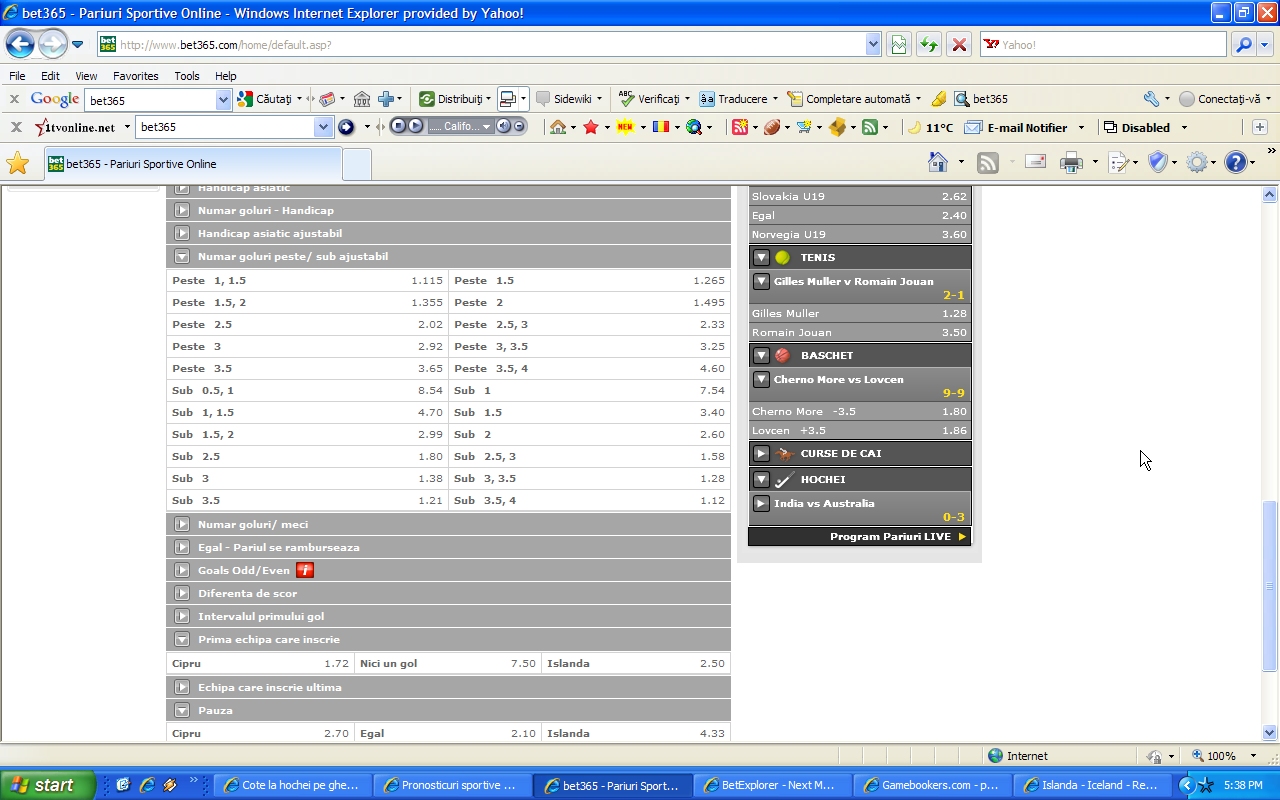The width and height of the screenshot is (1280, 800).
Task: Expand the Echipa care inscrie ultima section
Action: (182, 687)
